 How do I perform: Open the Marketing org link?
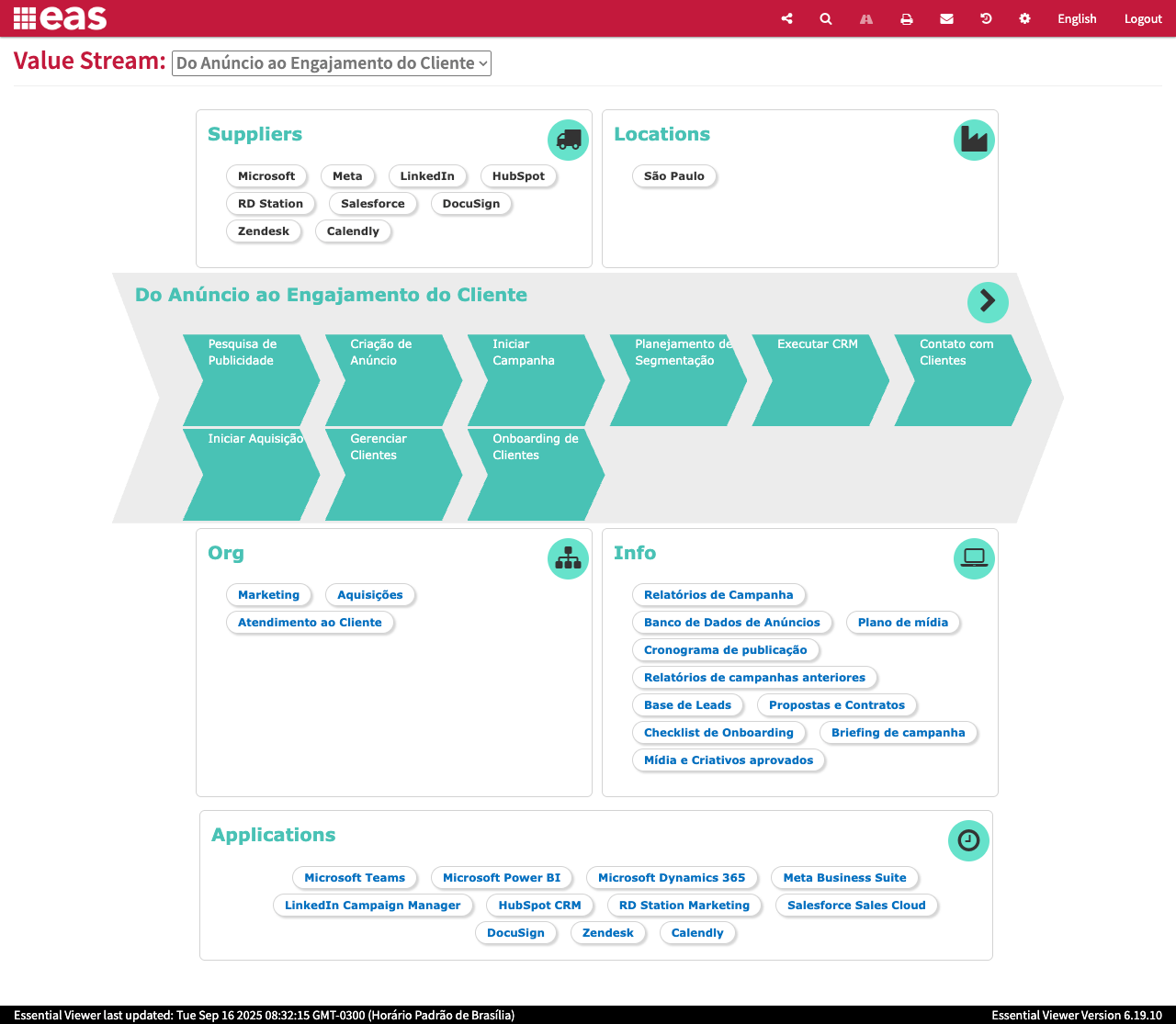point(268,595)
